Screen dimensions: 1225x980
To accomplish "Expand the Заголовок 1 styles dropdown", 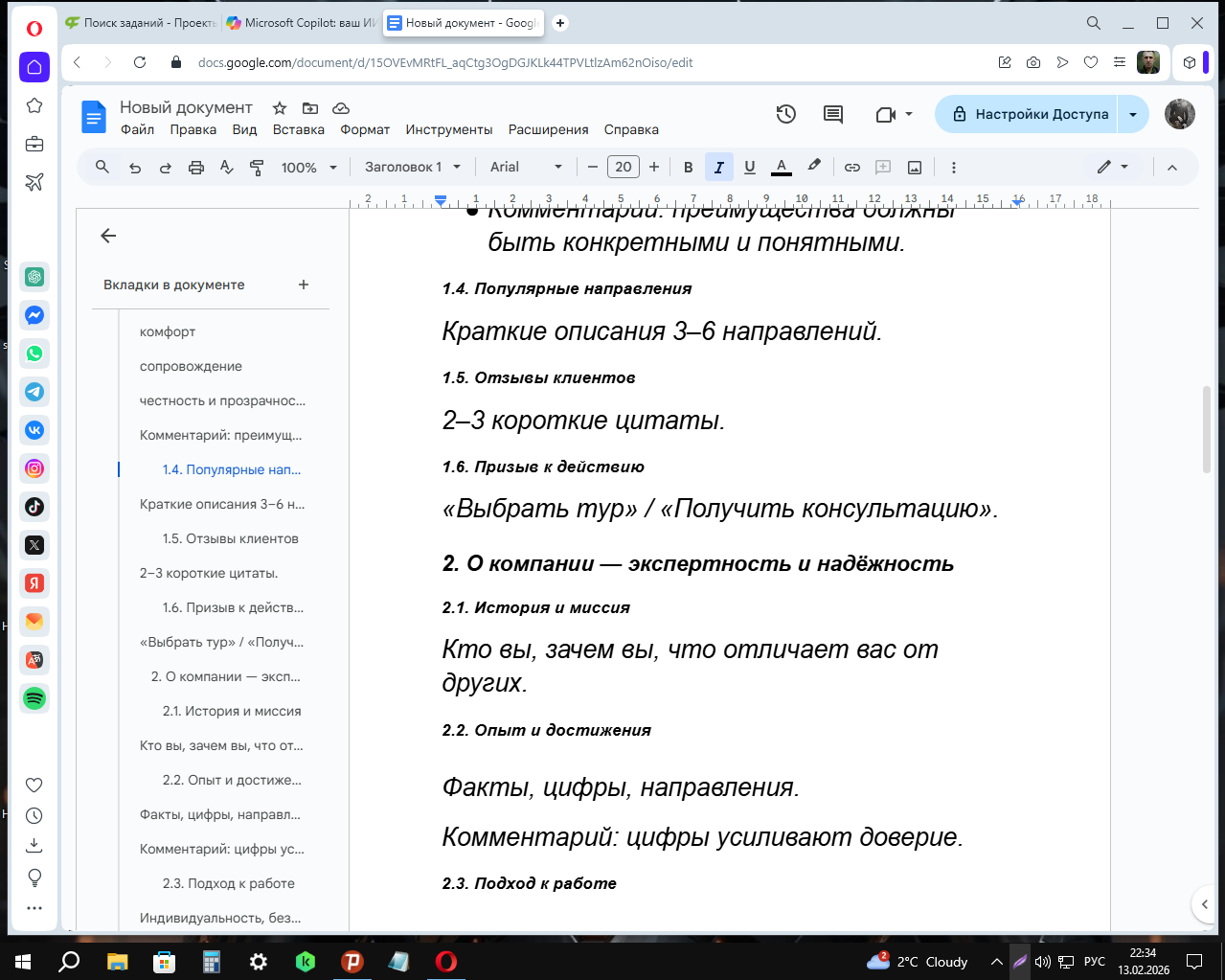I will point(411,167).
